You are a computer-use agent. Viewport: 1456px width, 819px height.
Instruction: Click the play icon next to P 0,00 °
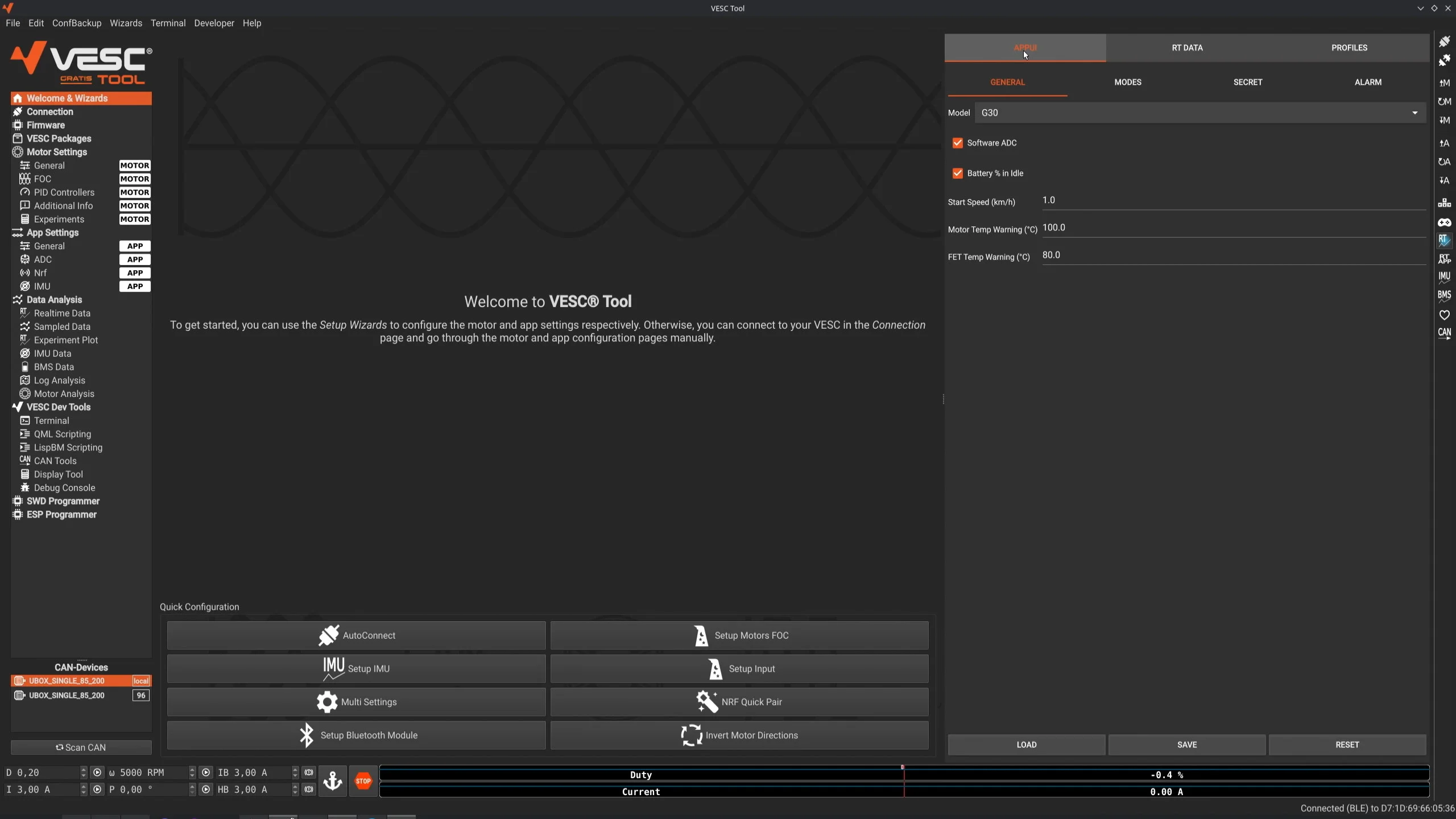click(206, 789)
